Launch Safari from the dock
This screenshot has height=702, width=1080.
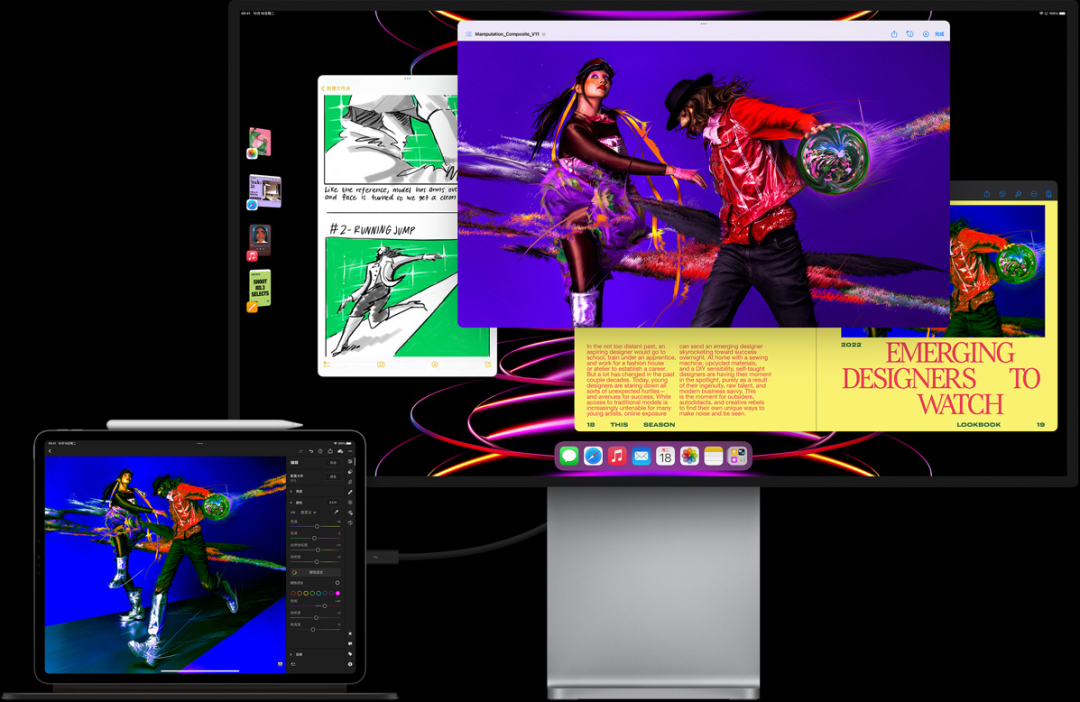coord(593,456)
